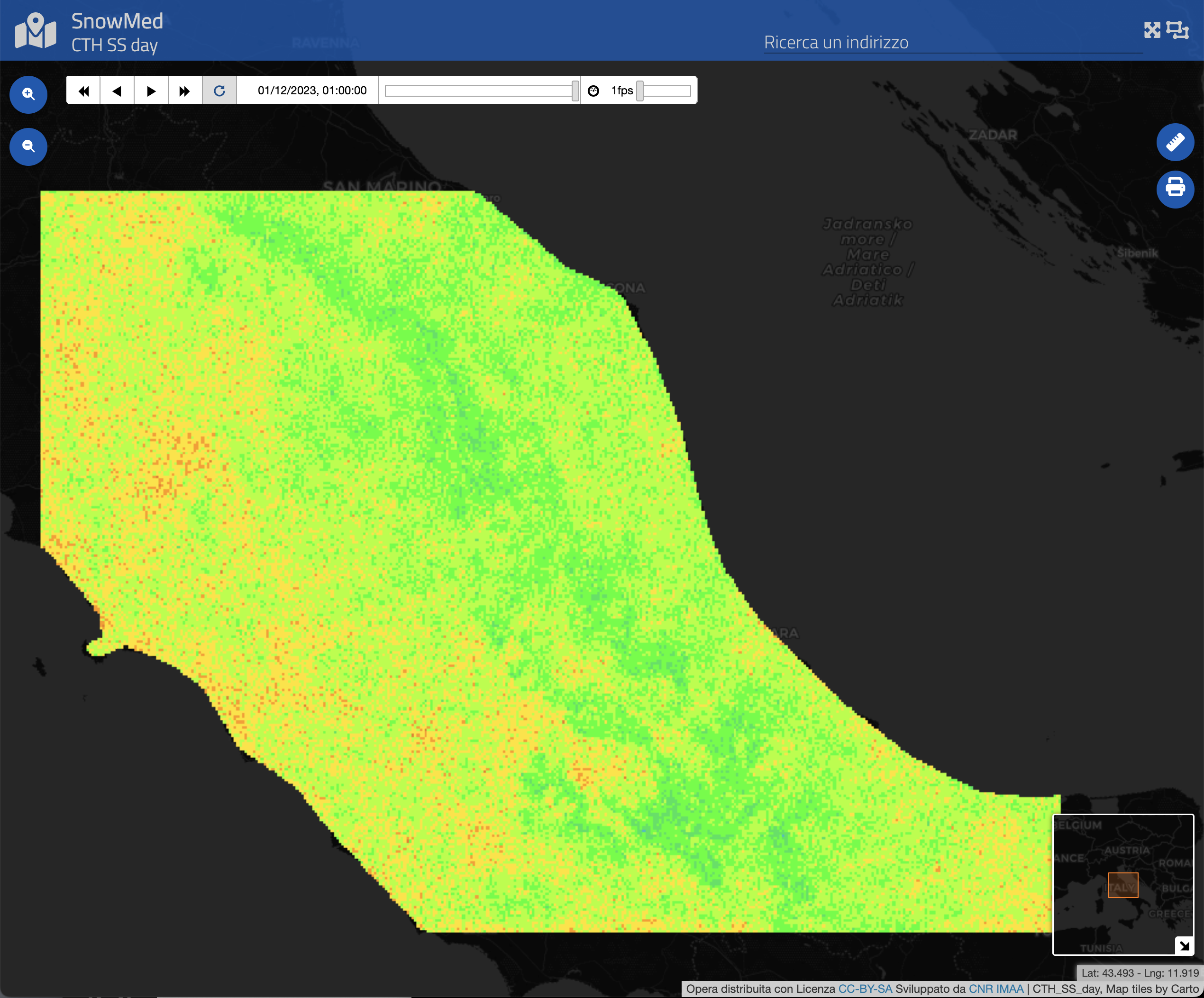1204x998 pixels.
Task: Play the time animation
Action: click(x=151, y=91)
